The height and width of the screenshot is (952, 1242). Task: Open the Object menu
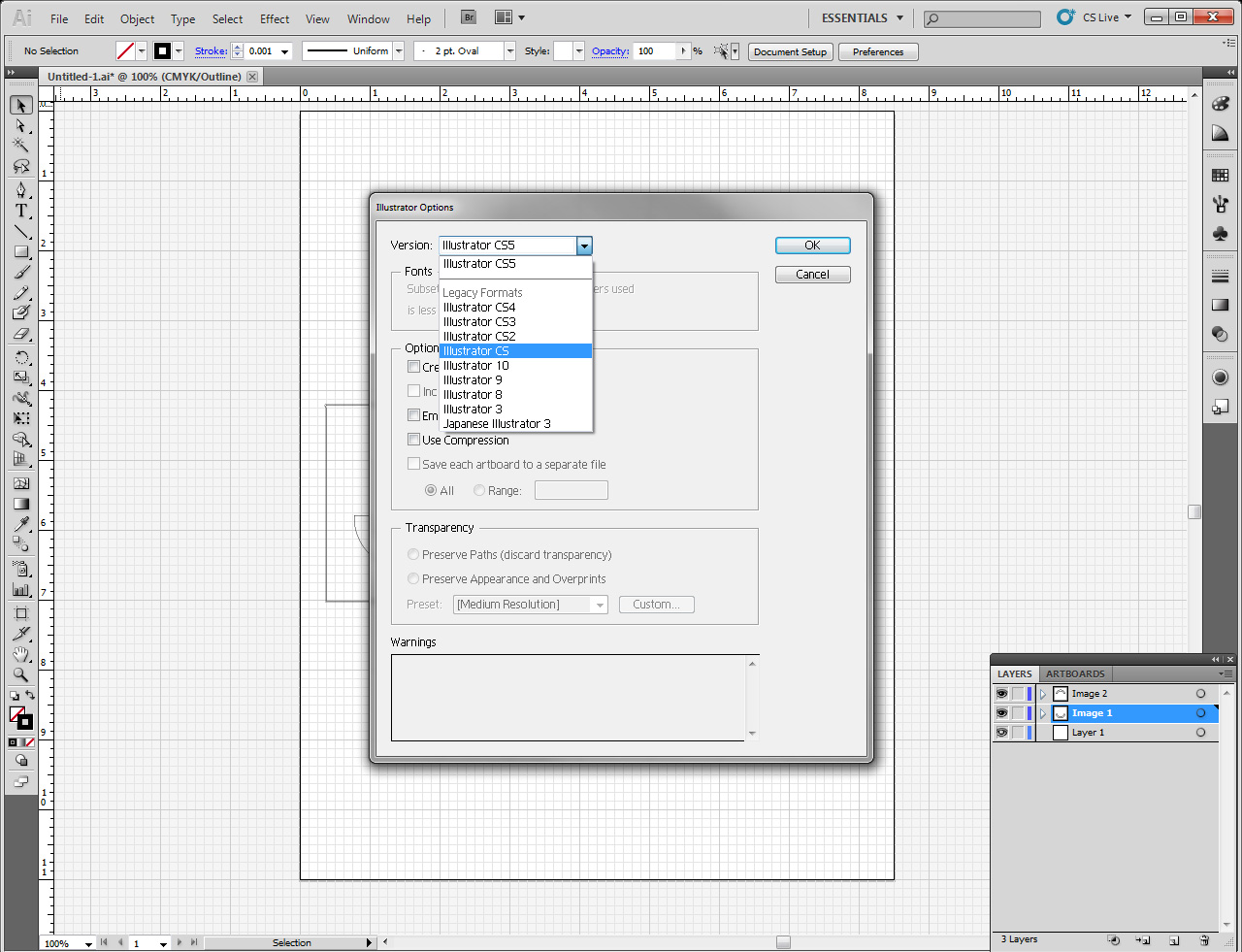pos(137,18)
